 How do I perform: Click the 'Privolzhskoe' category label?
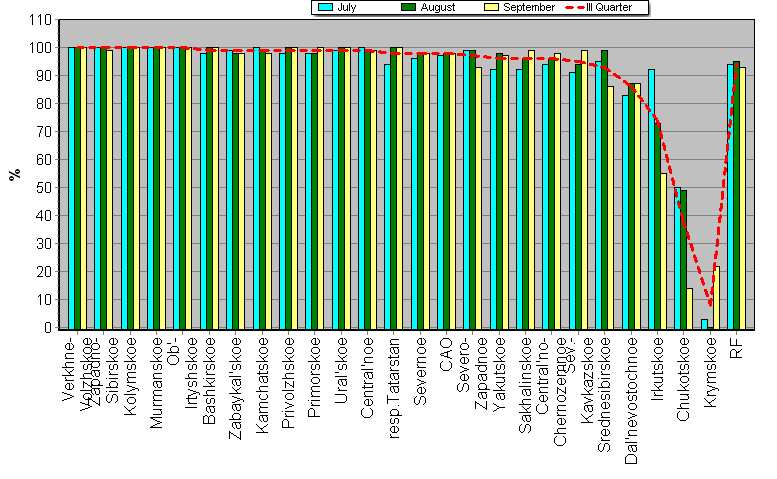coord(288,383)
